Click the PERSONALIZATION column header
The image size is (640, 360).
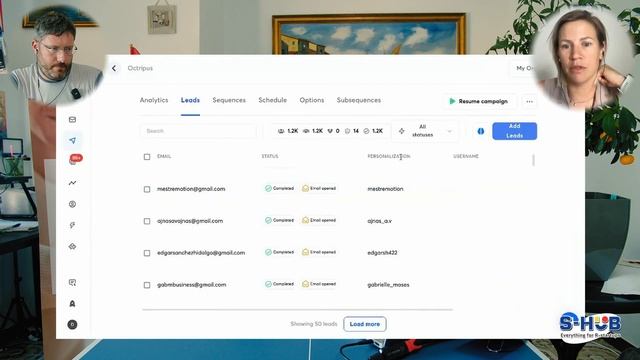coord(389,156)
